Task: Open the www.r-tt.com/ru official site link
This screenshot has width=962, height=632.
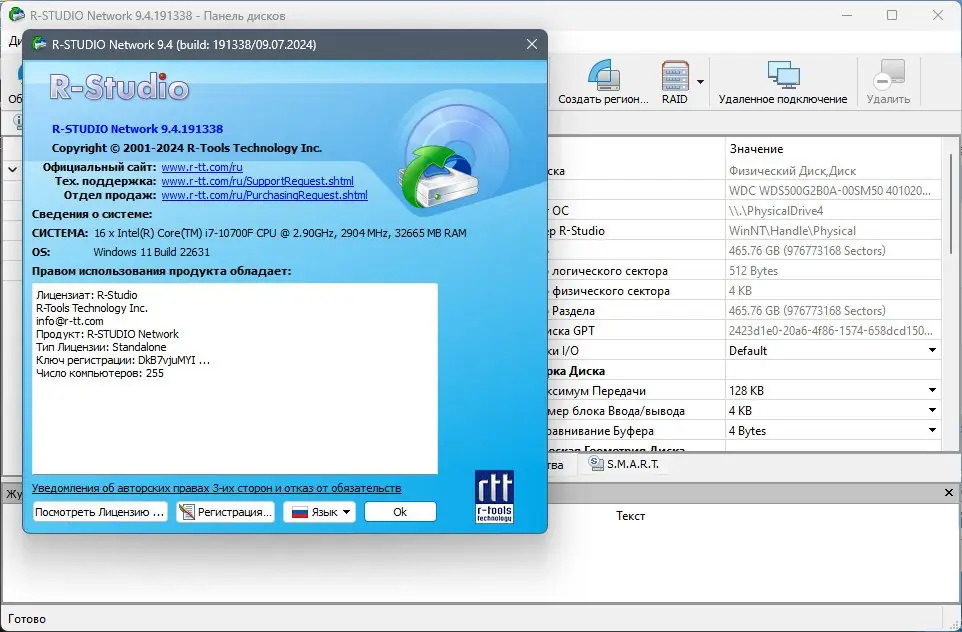Action: coord(202,167)
